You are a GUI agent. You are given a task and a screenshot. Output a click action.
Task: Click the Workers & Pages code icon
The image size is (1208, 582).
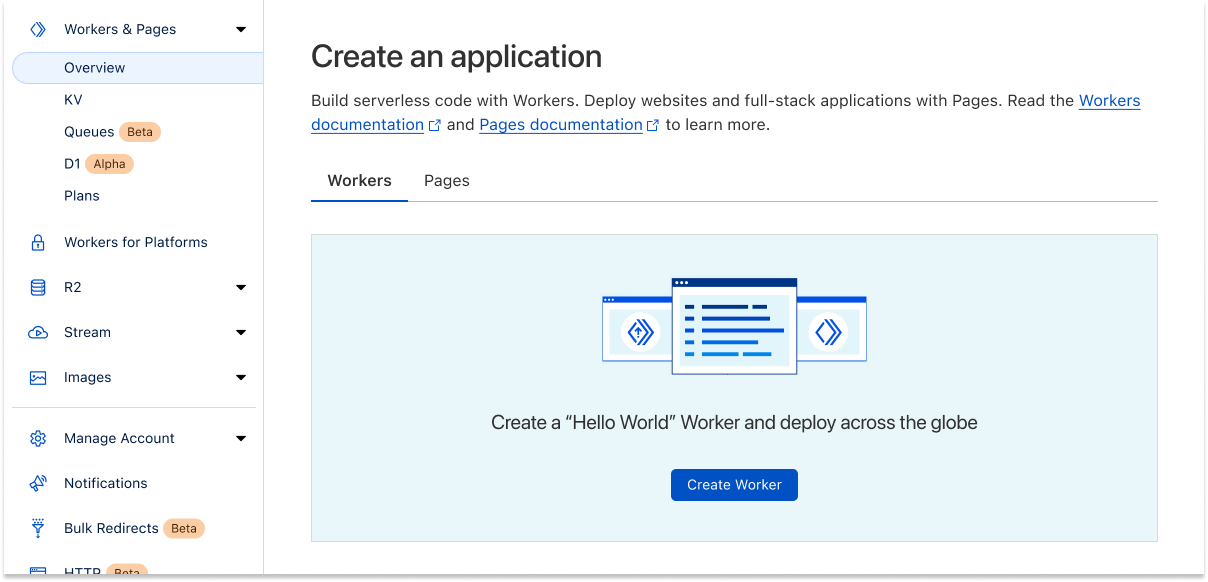[38, 30]
